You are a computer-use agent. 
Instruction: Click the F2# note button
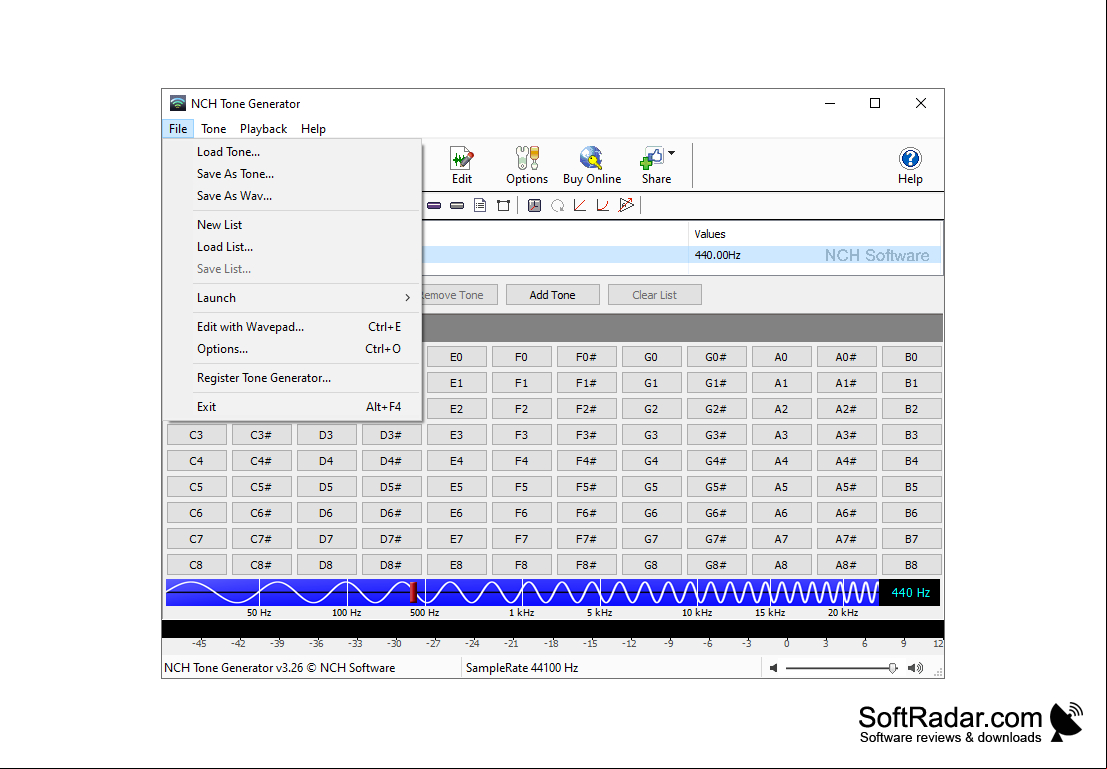pos(586,409)
